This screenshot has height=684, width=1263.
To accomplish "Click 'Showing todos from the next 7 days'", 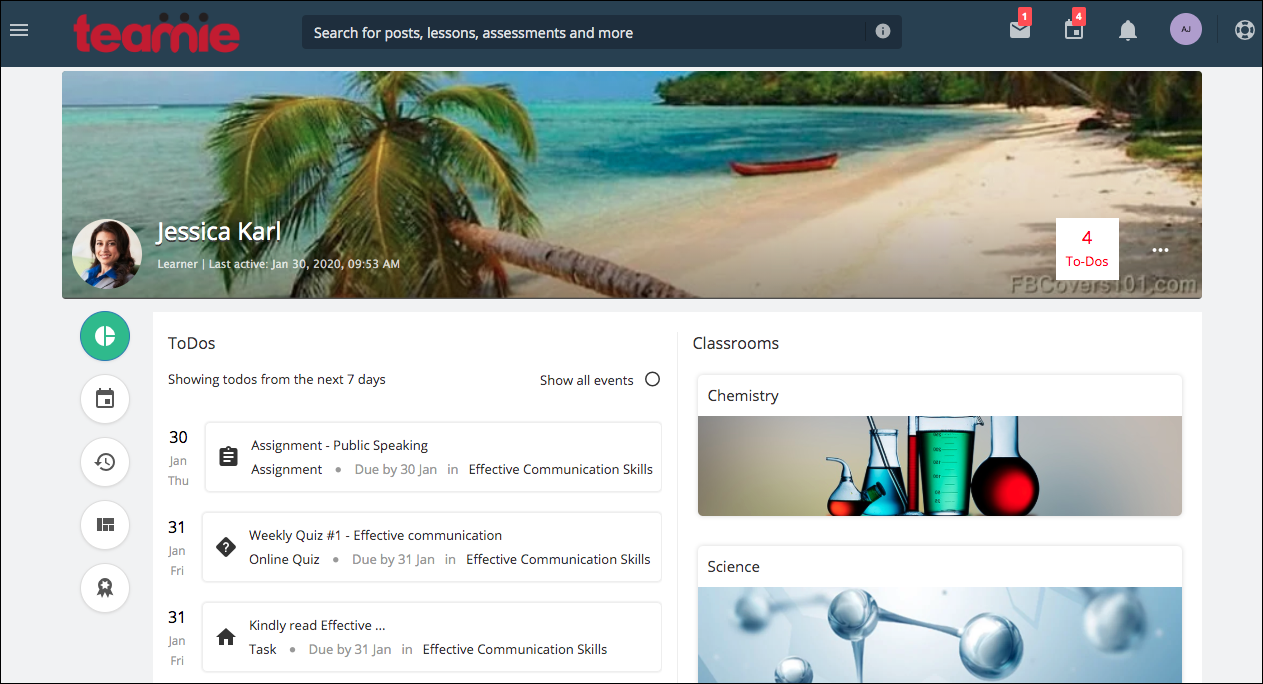I will point(277,379).
